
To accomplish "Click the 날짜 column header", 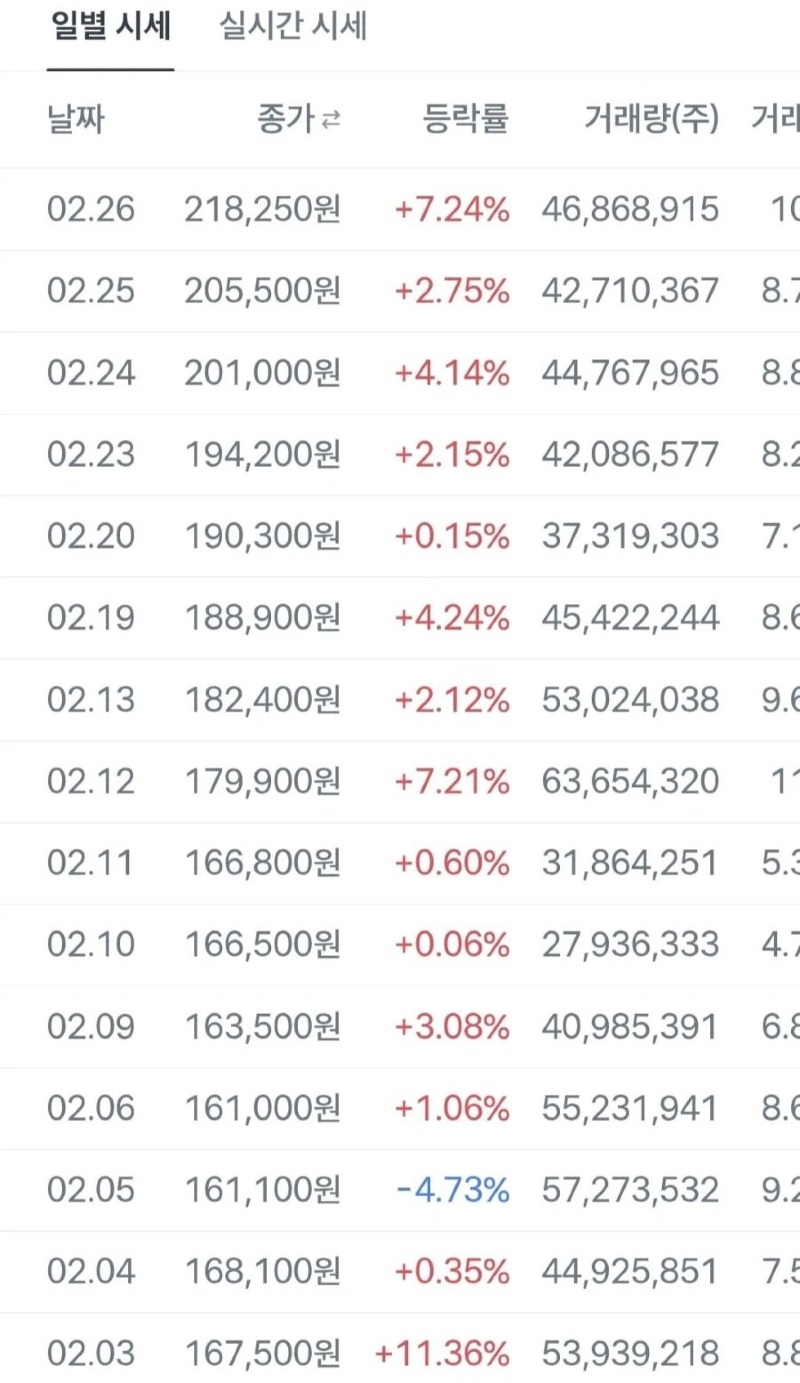I will (x=75, y=120).
